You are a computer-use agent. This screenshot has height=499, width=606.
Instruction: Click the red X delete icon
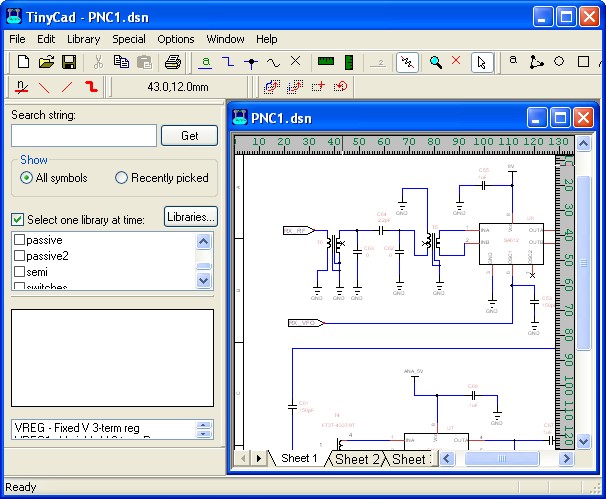(x=456, y=60)
